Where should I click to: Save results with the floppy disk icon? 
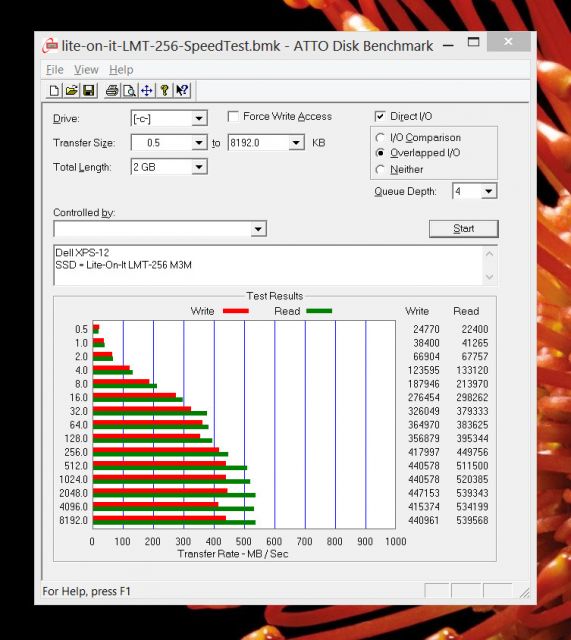(x=89, y=90)
